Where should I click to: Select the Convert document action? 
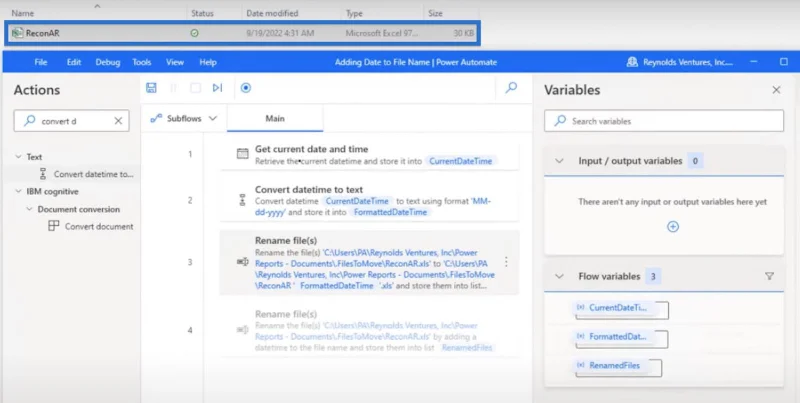(x=99, y=226)
